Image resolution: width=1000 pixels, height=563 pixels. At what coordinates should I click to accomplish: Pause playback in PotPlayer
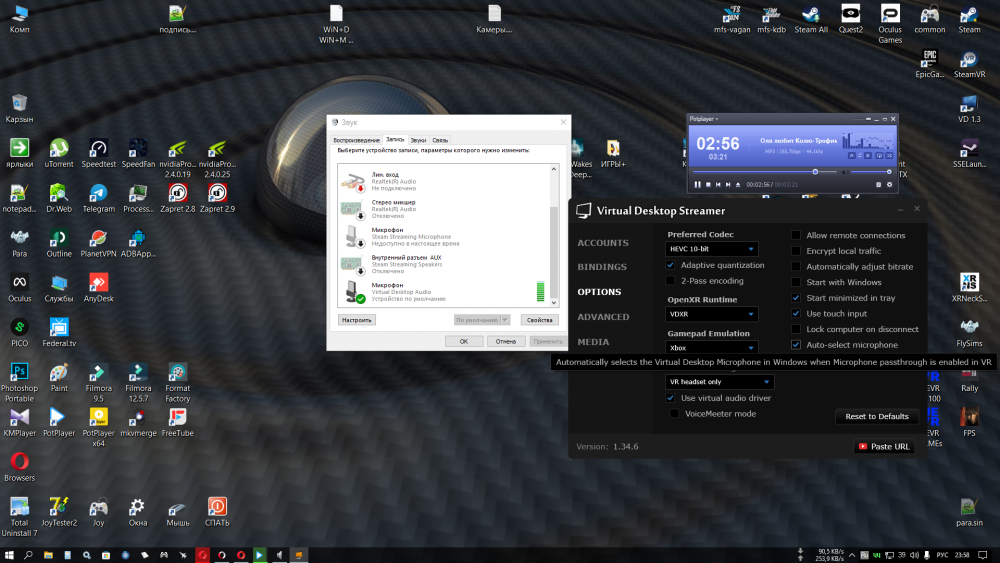[698, 185]
